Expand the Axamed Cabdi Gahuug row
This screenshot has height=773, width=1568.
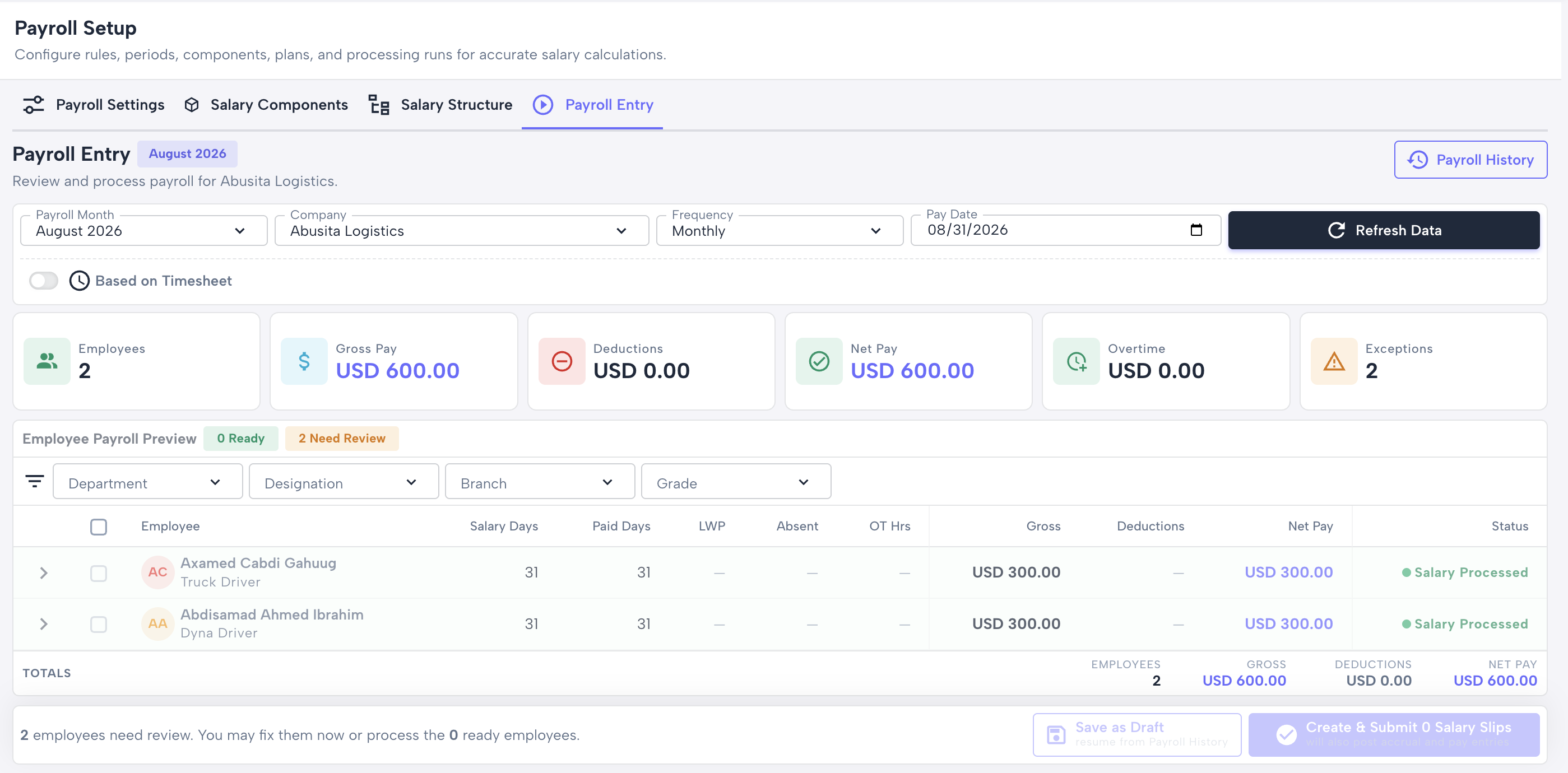click(43, 573)
